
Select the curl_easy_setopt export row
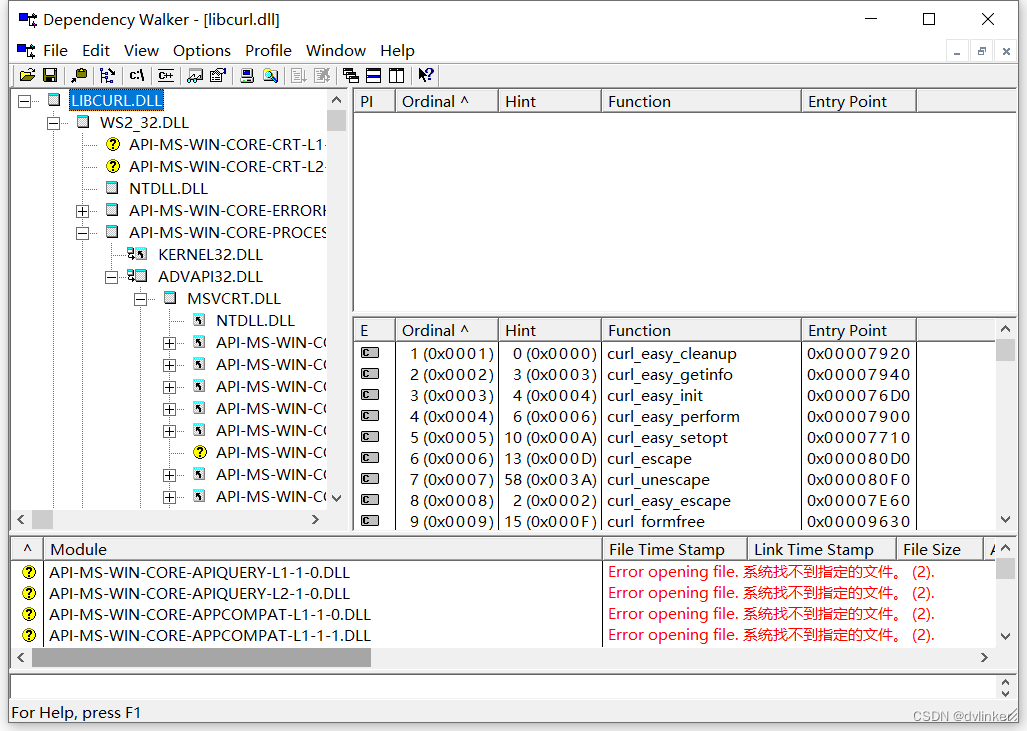[635, 438]
